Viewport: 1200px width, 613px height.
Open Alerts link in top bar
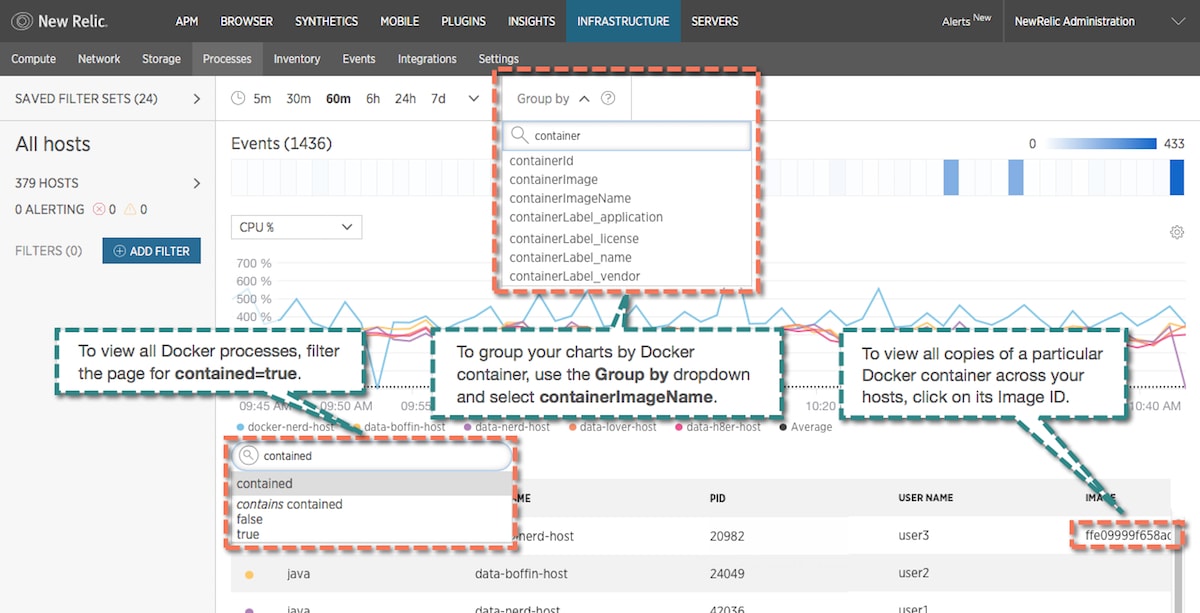point(966,21)
